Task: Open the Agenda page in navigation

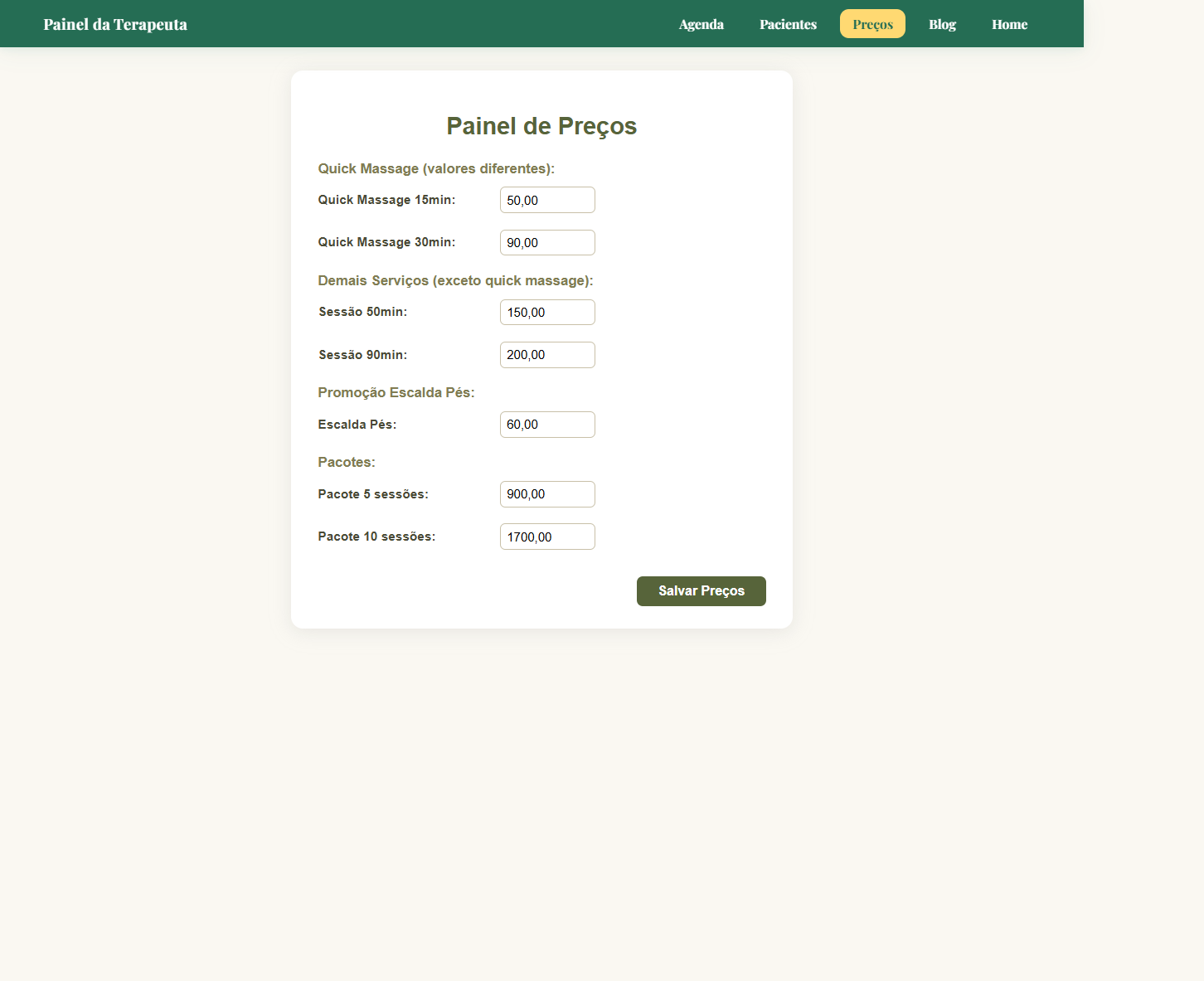Action: coord(701,24)
